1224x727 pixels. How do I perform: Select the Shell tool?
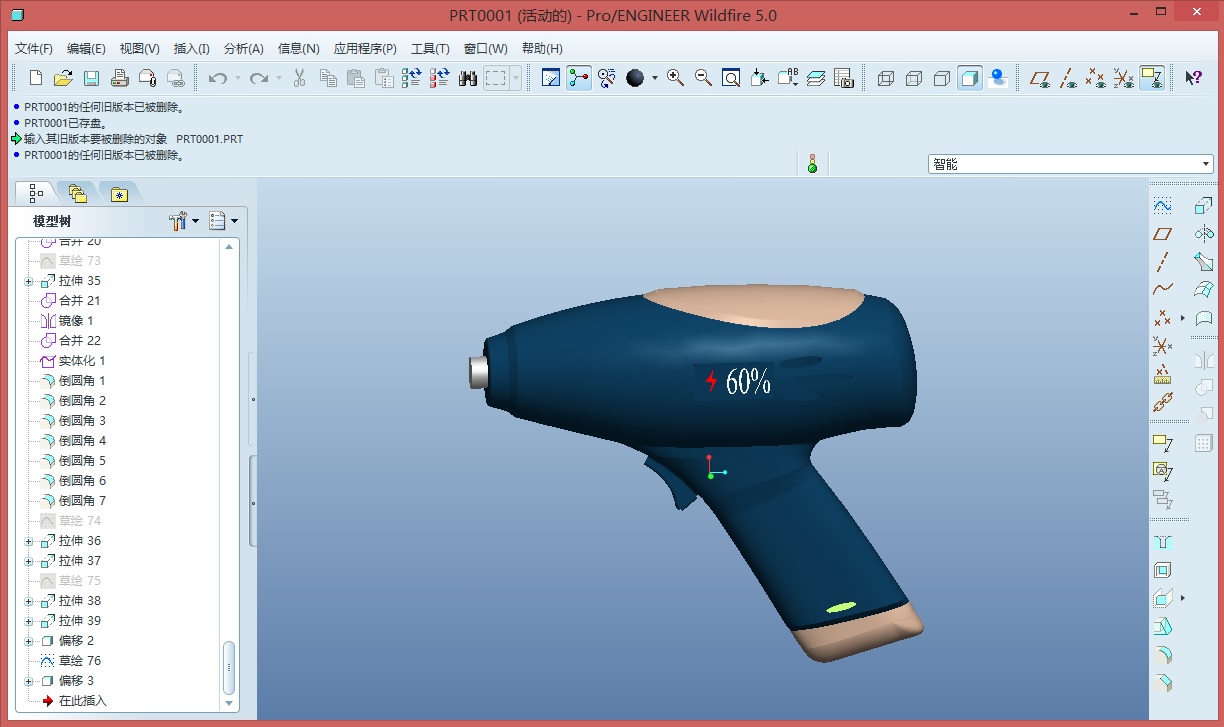coord(1162,571)
